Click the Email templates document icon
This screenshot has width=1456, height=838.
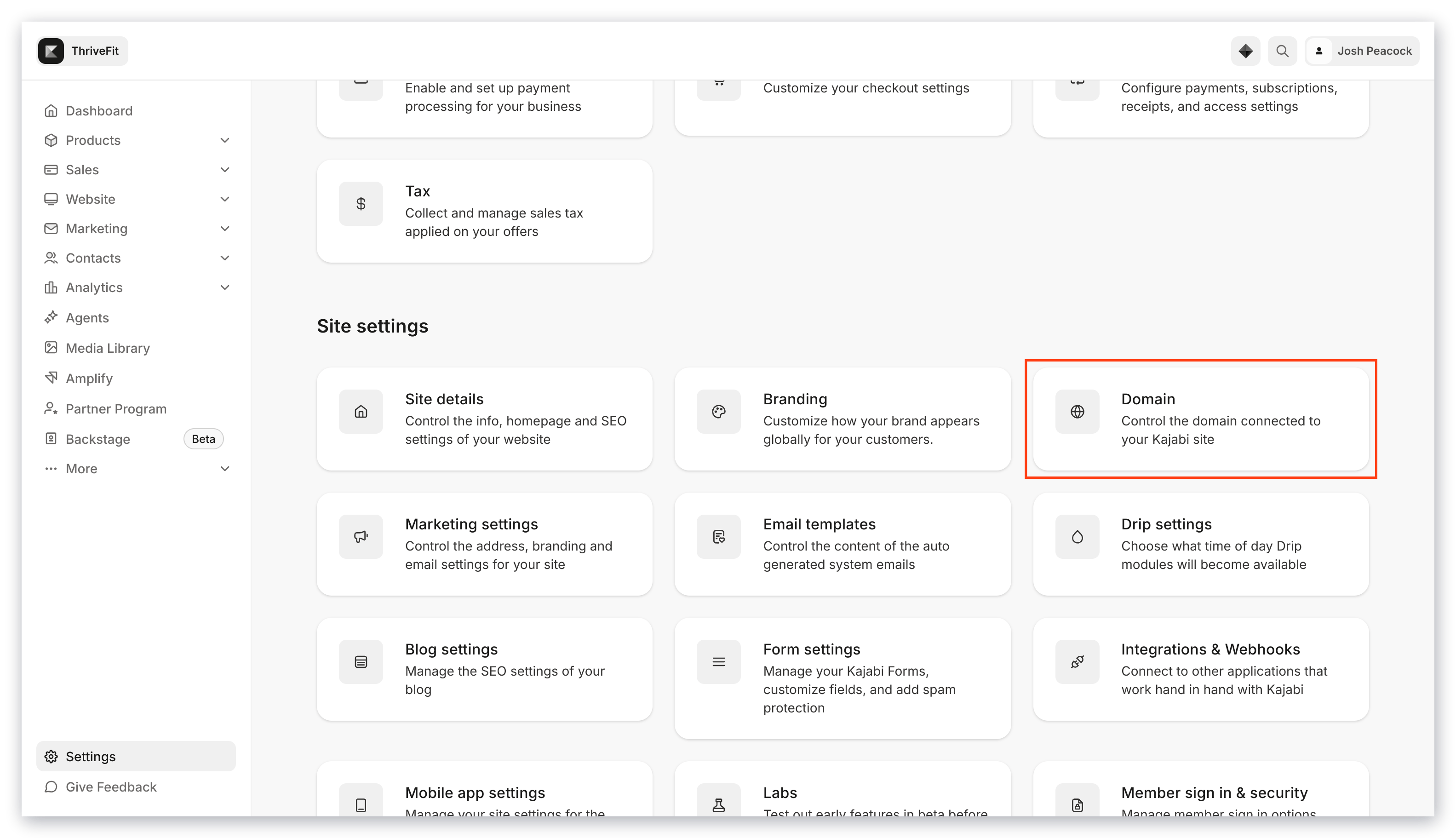718,536
